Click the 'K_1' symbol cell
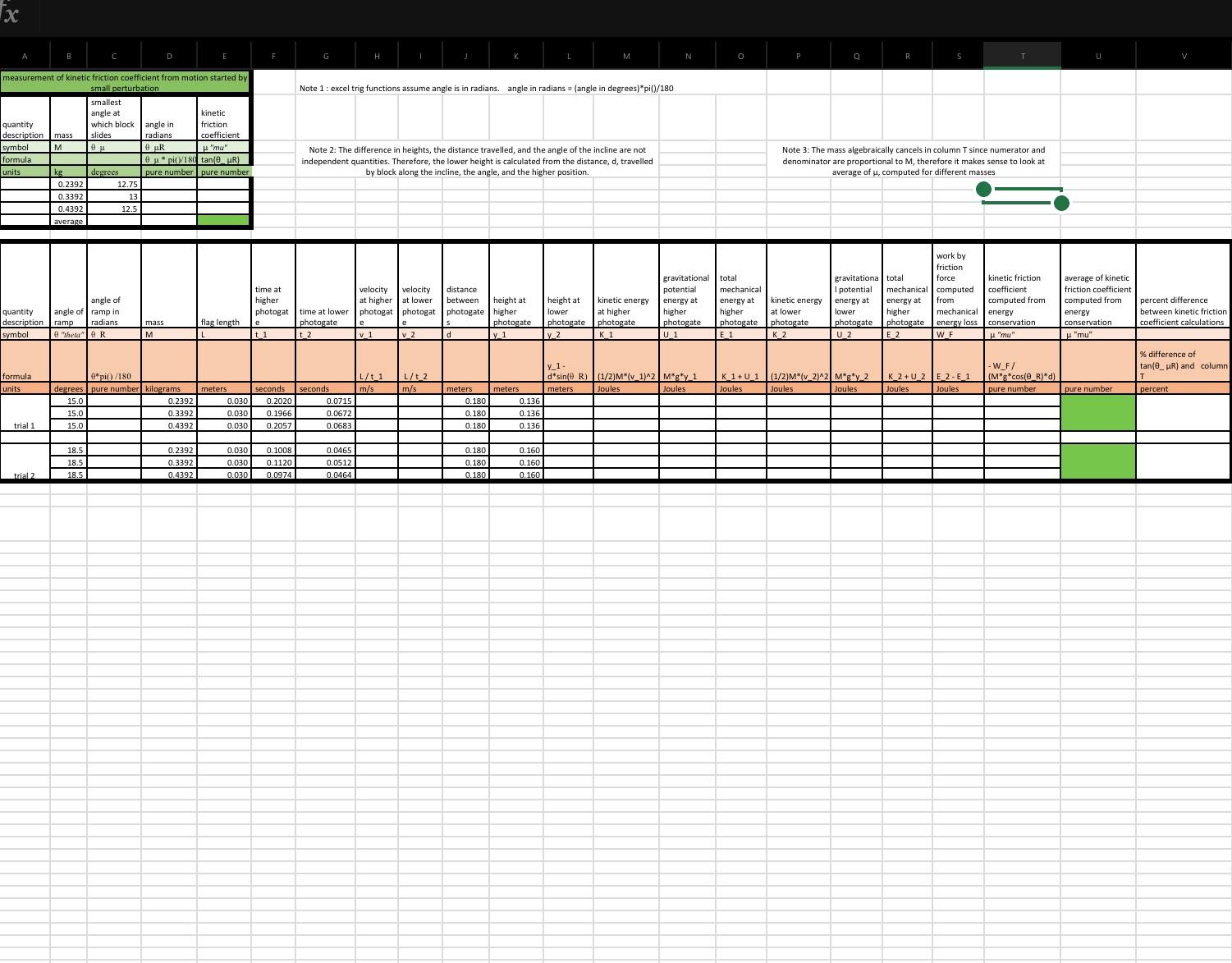The width and height of the screenshot is (1232, 963). 626,335
